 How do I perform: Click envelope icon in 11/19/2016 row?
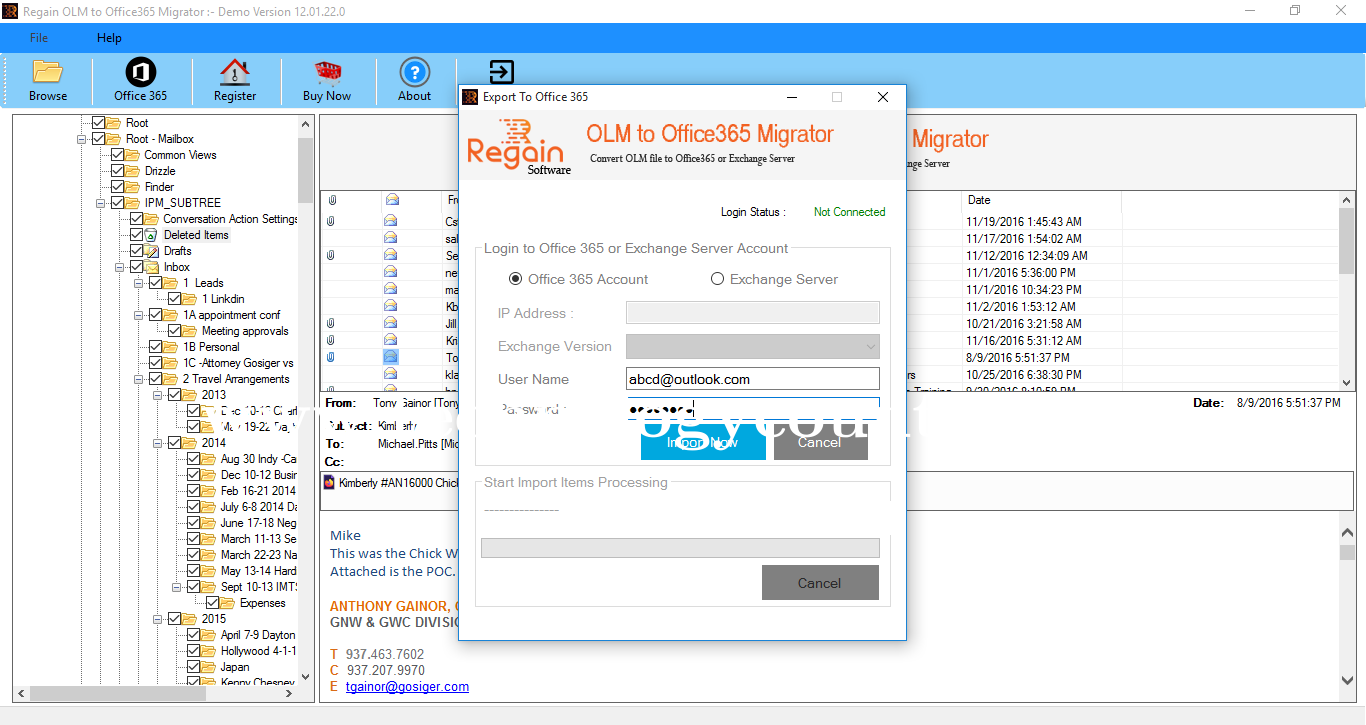point(391,221)
